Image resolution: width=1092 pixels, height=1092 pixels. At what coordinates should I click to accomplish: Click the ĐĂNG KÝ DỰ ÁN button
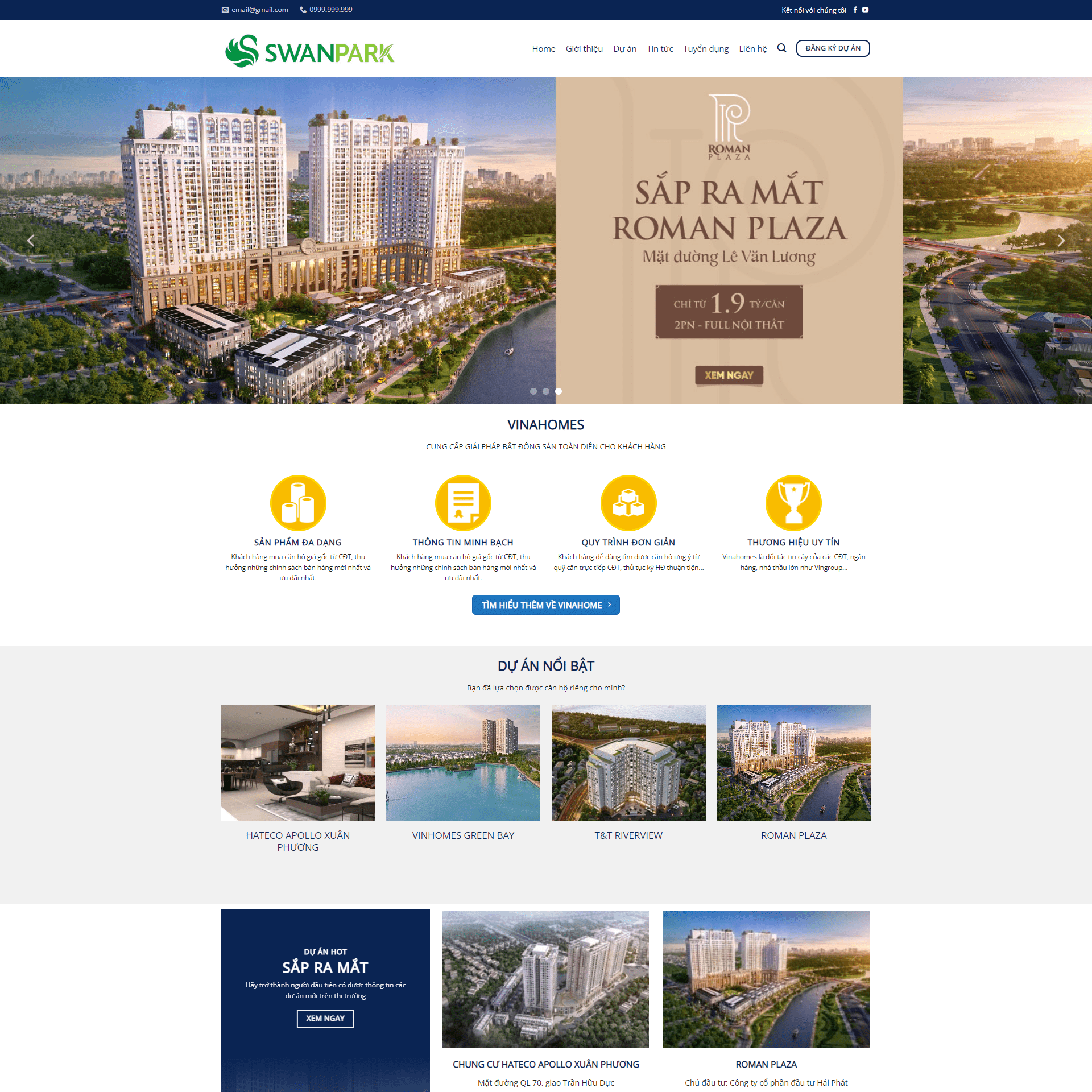pos(833,48)
